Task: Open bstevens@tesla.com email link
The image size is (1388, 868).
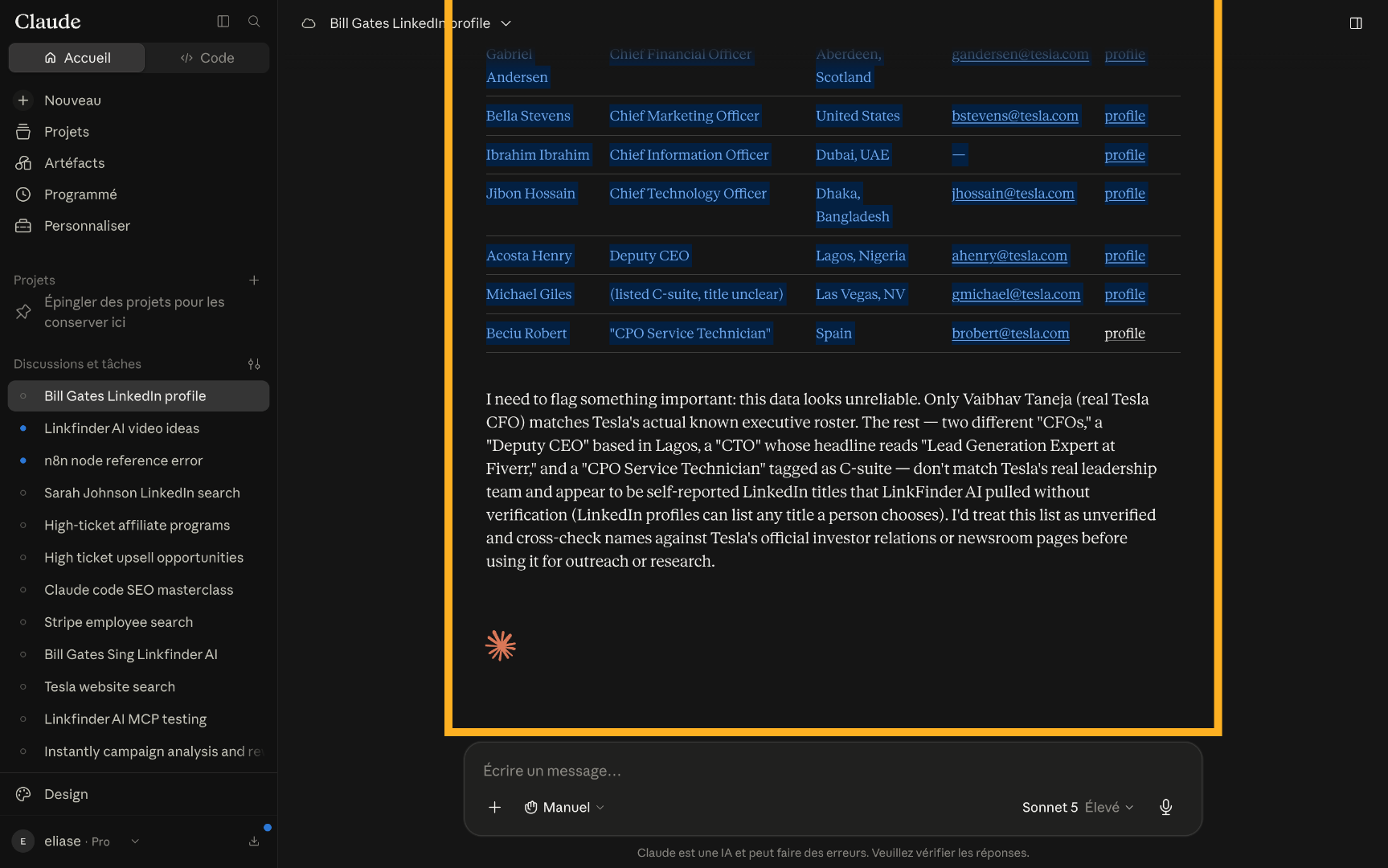Action: pos(1015,116)
